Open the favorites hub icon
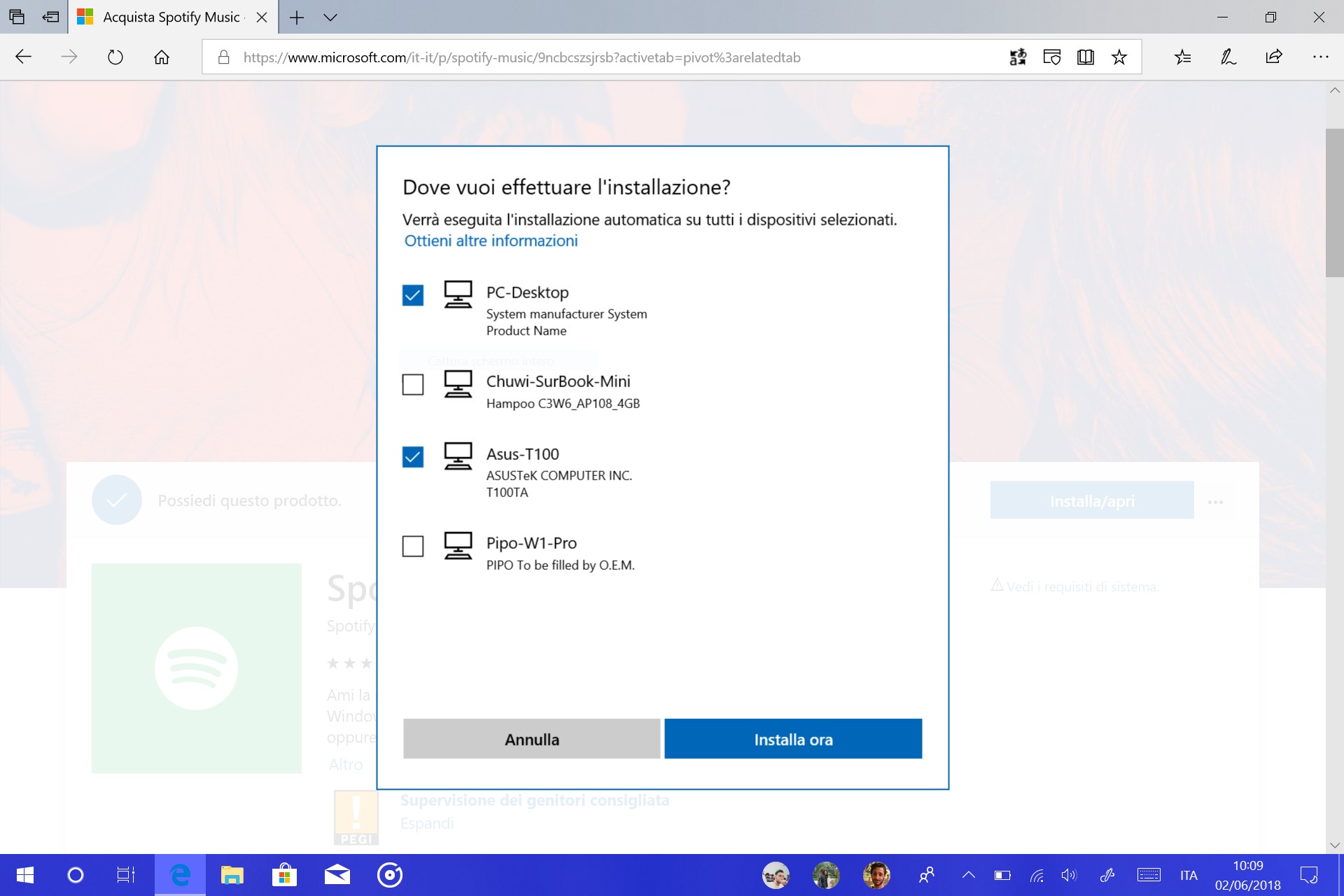The width and height of the screenshot is (1344, 896). coord(1183,57)
